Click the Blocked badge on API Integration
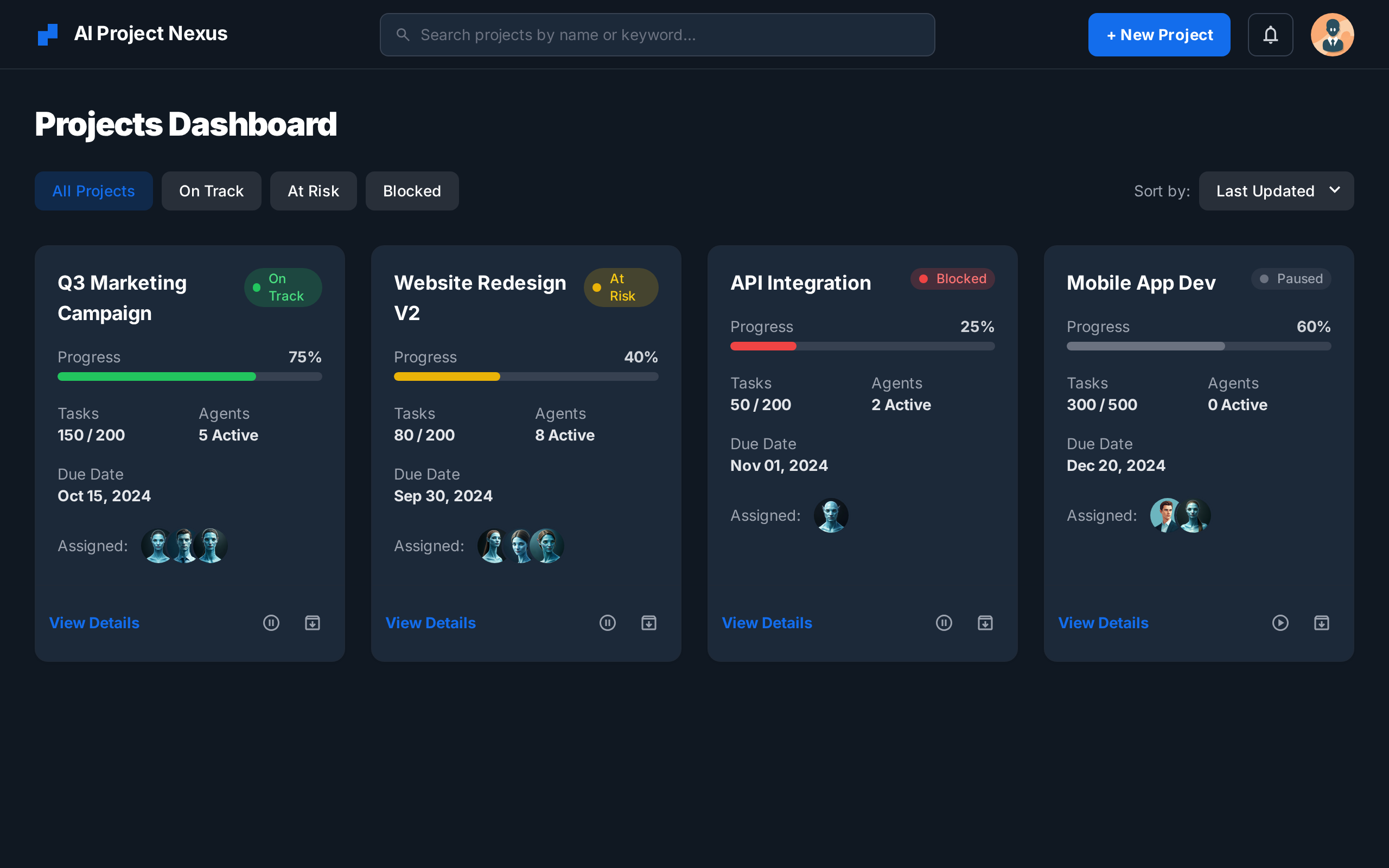This screenshot has height=868, width=1389. pos(952,278)
